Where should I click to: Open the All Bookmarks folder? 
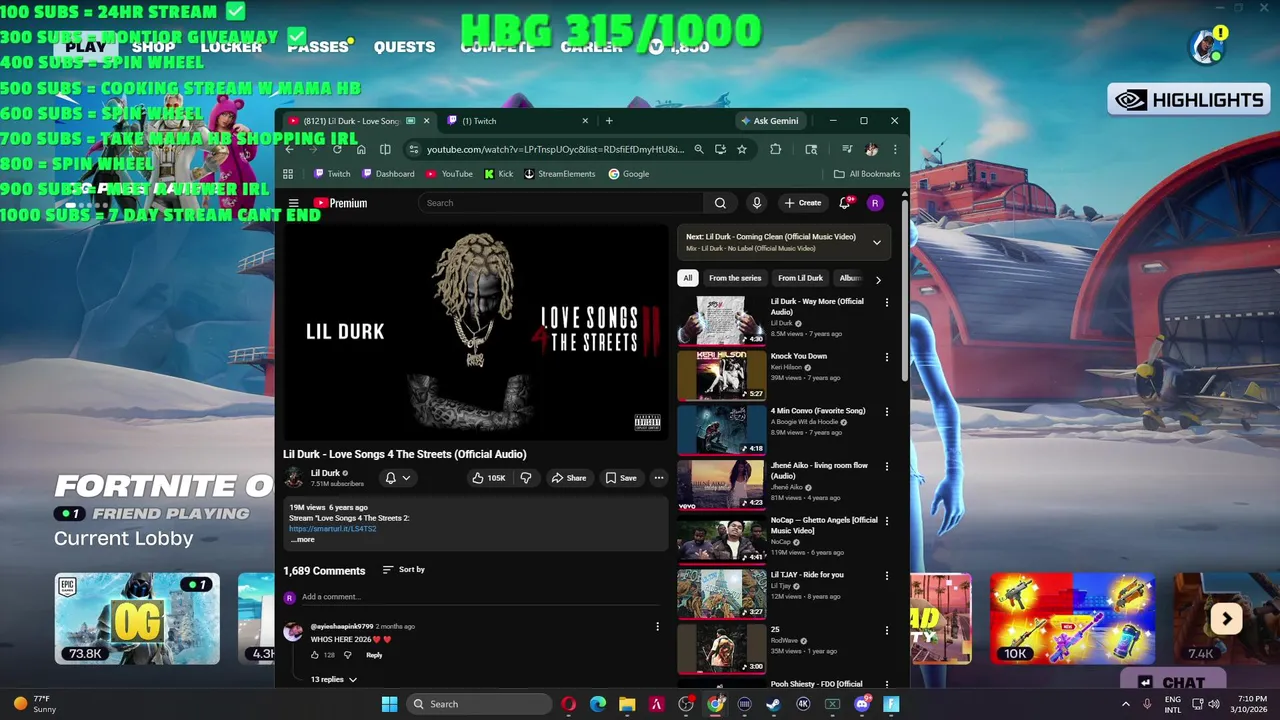click(867, 174)
